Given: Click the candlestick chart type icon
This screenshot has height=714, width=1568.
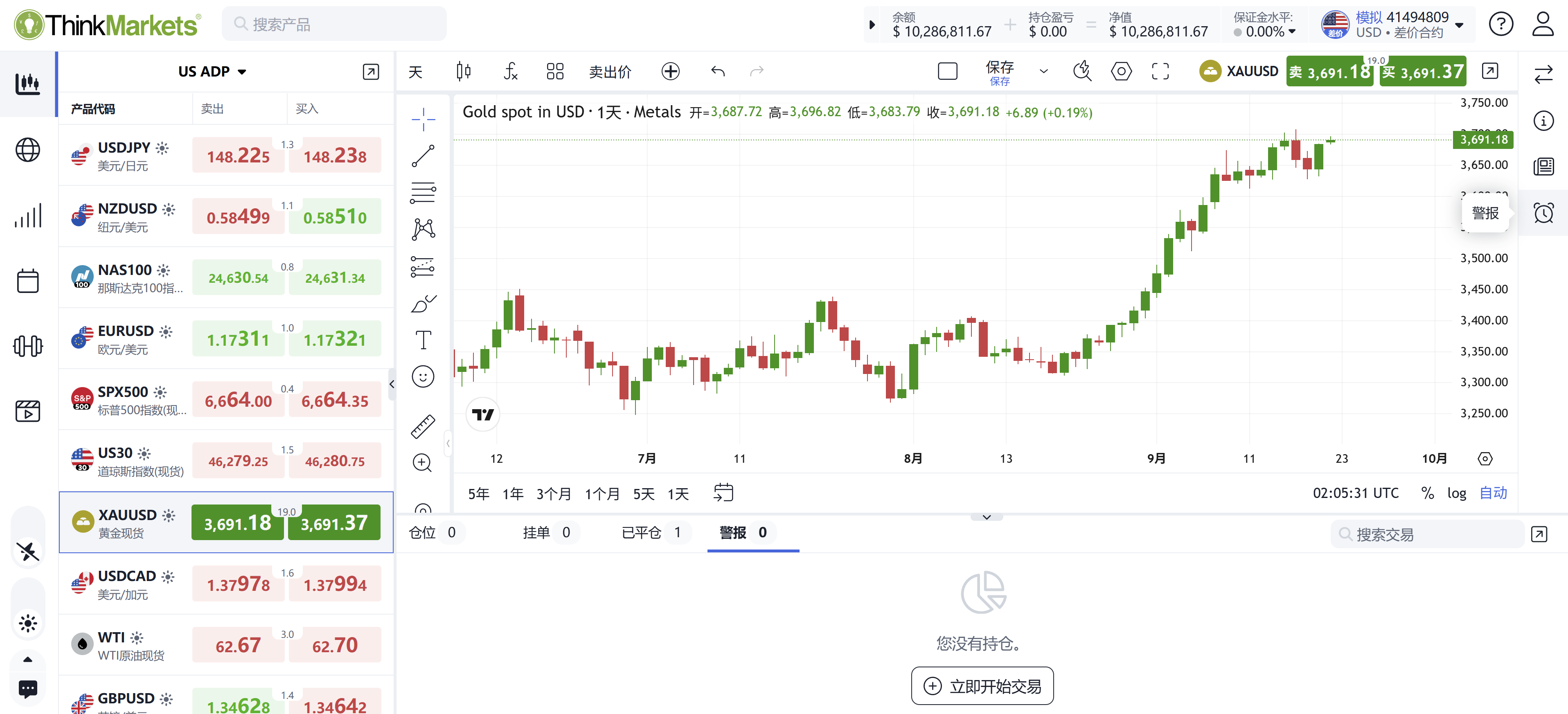Looking at the screenshot, I should [x=463, y=72].
